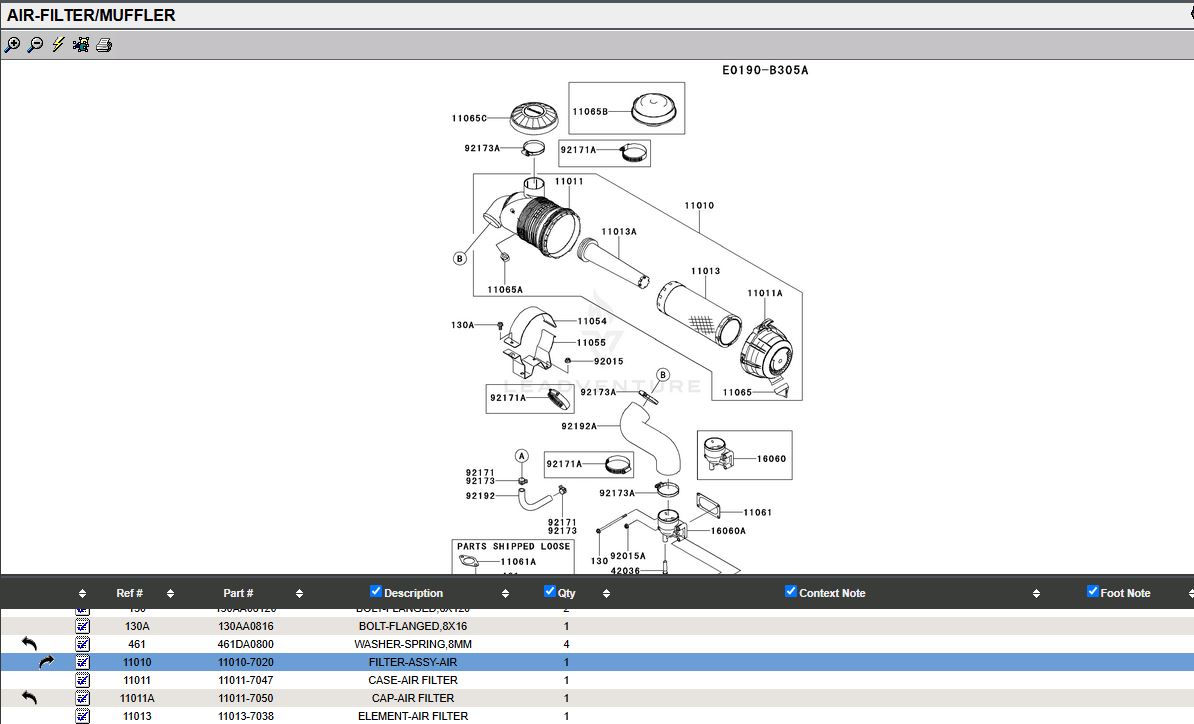The image size is (1194, 724).
Task: Click the zoom out magnifier icon
Action: [35, 45]
